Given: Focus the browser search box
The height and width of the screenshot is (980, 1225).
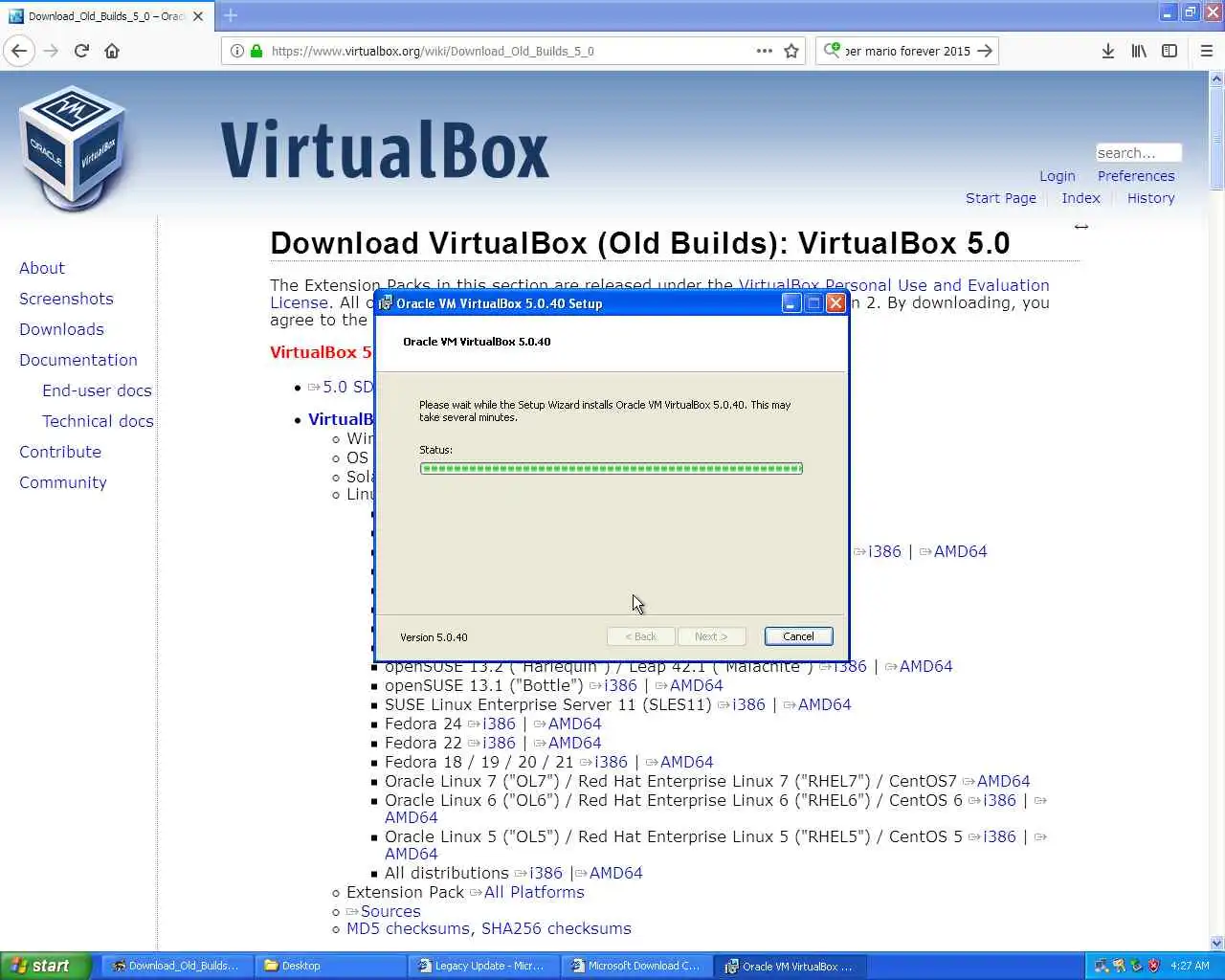Looking at the screenshot, I should click(x=907, y=51).
